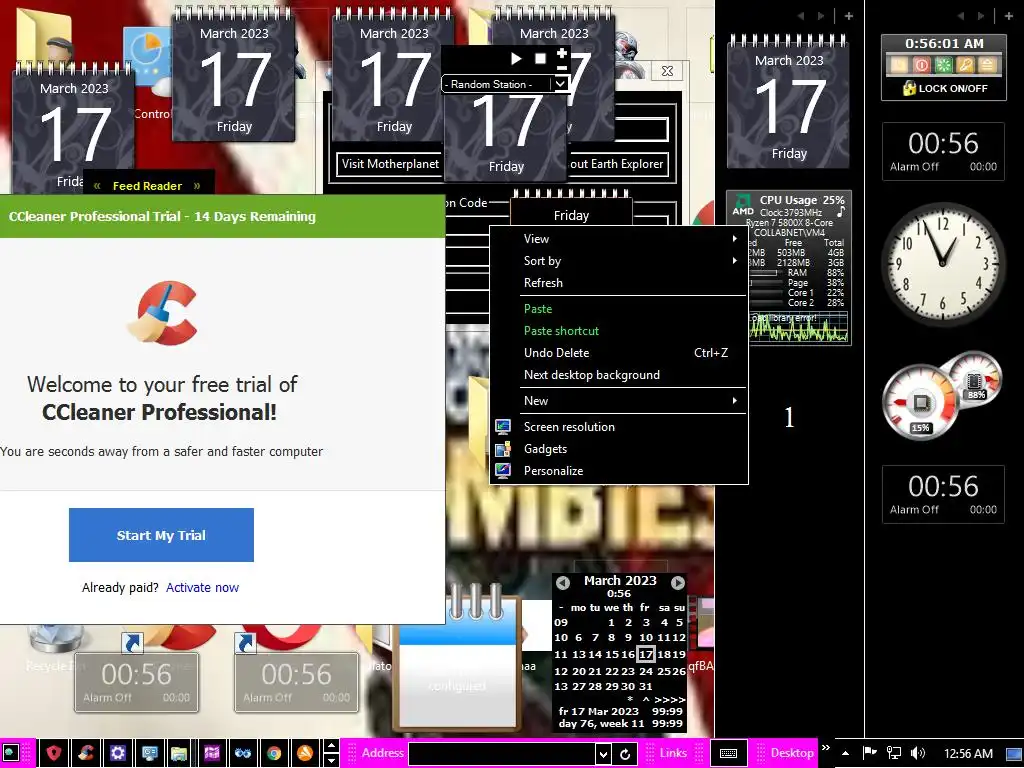Click the Earth Explorer button

617,163
